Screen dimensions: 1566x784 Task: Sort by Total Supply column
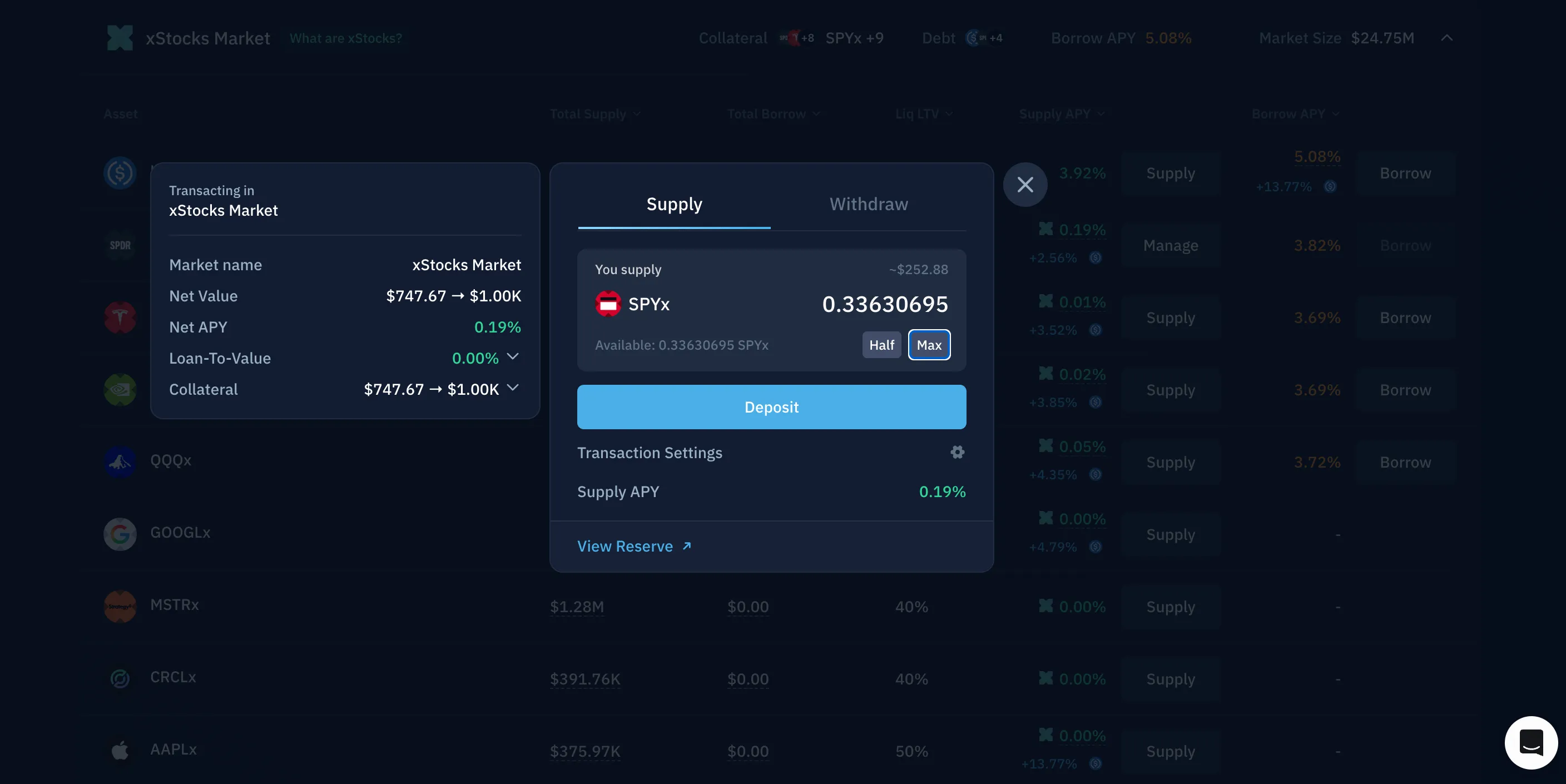(x=594, y=113)
